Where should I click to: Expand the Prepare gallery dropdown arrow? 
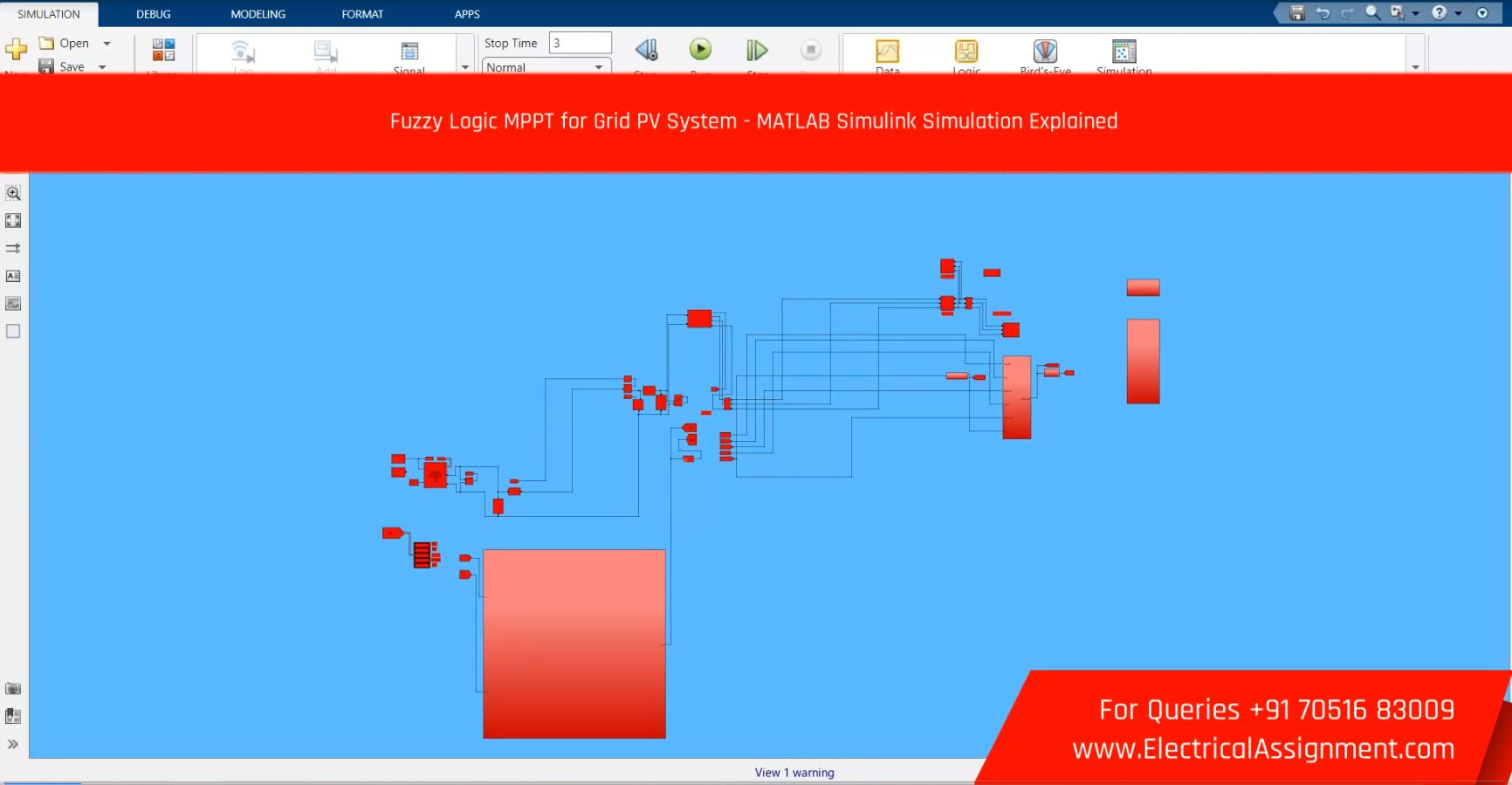tap(465, 67)
